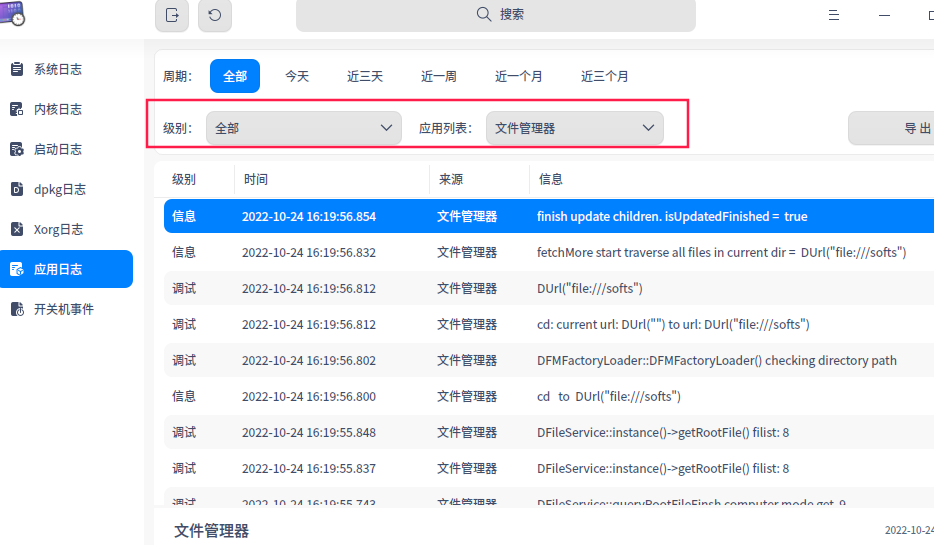Select log row 'cd: current url: DUrl'

(549, 325)
